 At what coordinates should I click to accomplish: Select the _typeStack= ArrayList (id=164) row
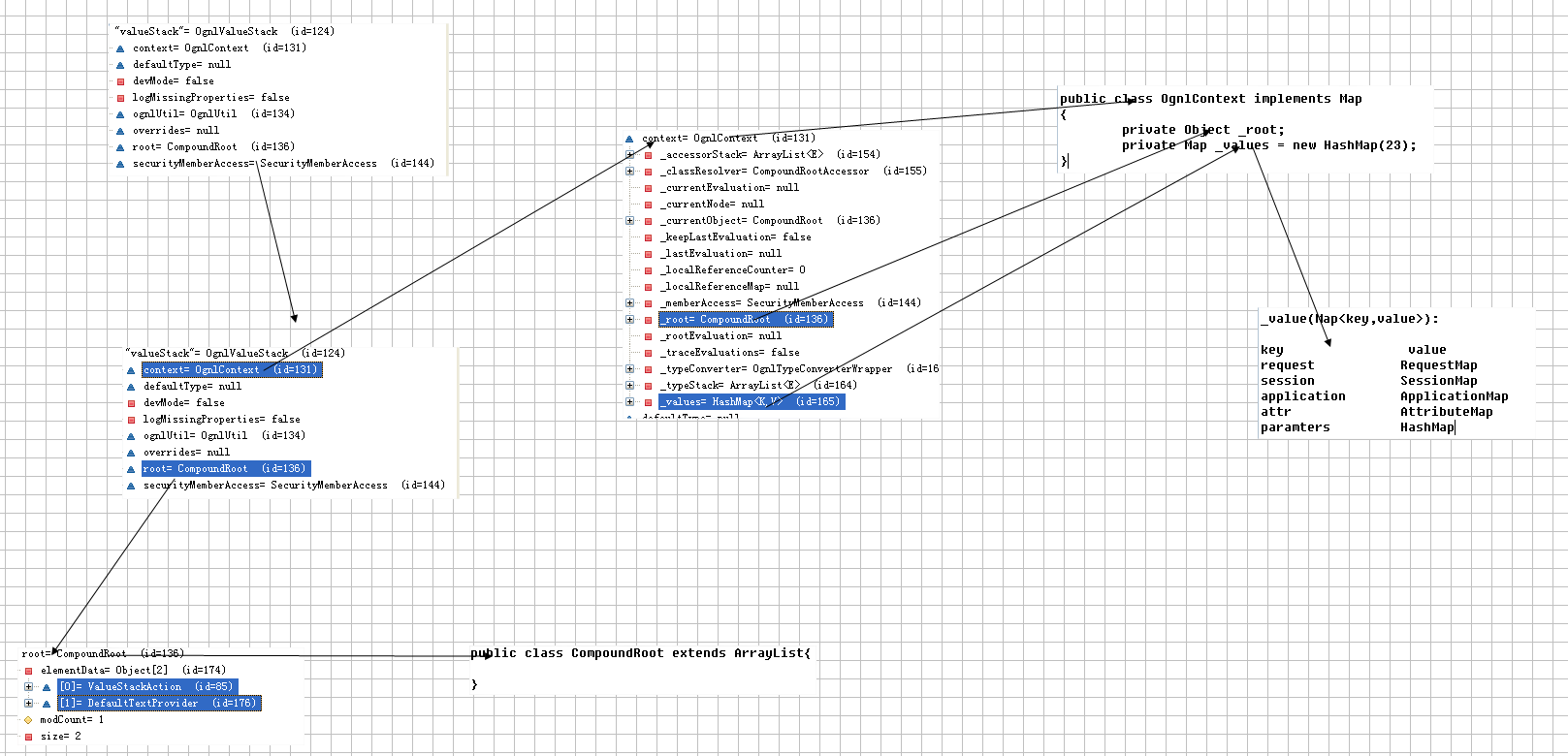(x=759, y=386)
